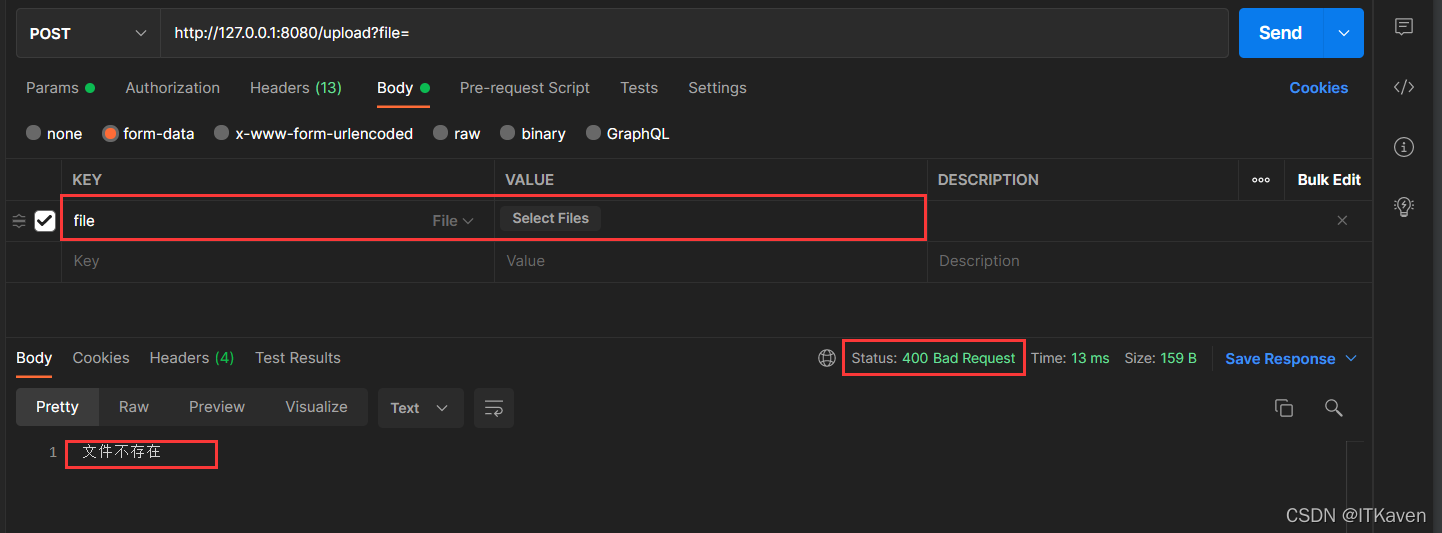Toggle line wrap icon in response toolbar
This screenshot has height=533, width=1442.
pos(494,408)
